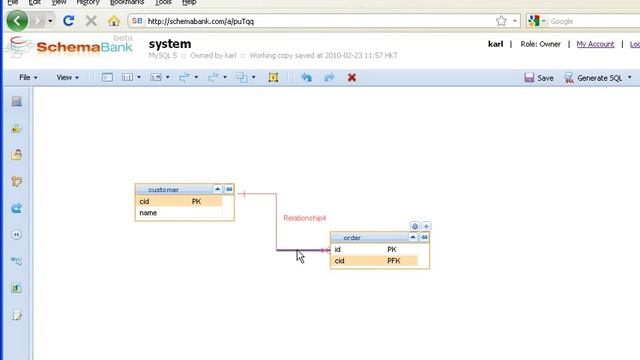640x360 pixels.
Task: Expand the dashed connector tool dropdown arrow
Action: click(x=224, y=77)
